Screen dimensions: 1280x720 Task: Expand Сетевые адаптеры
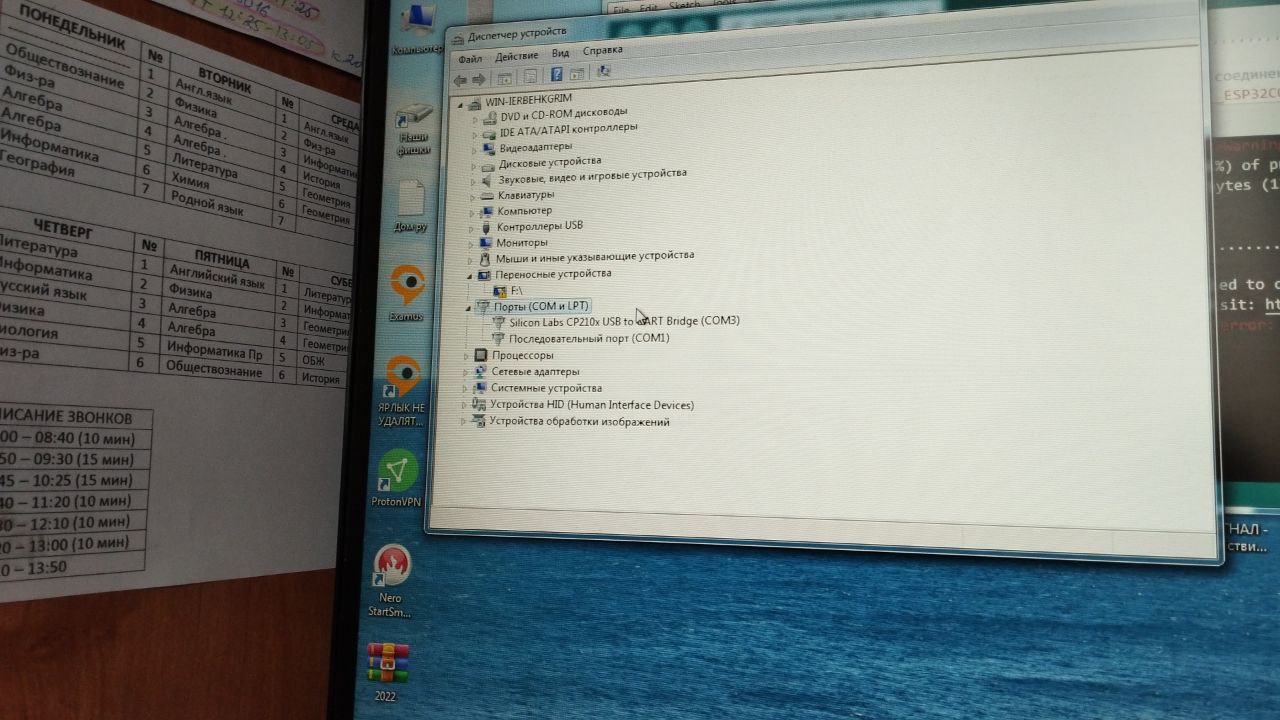coord(466,372)
